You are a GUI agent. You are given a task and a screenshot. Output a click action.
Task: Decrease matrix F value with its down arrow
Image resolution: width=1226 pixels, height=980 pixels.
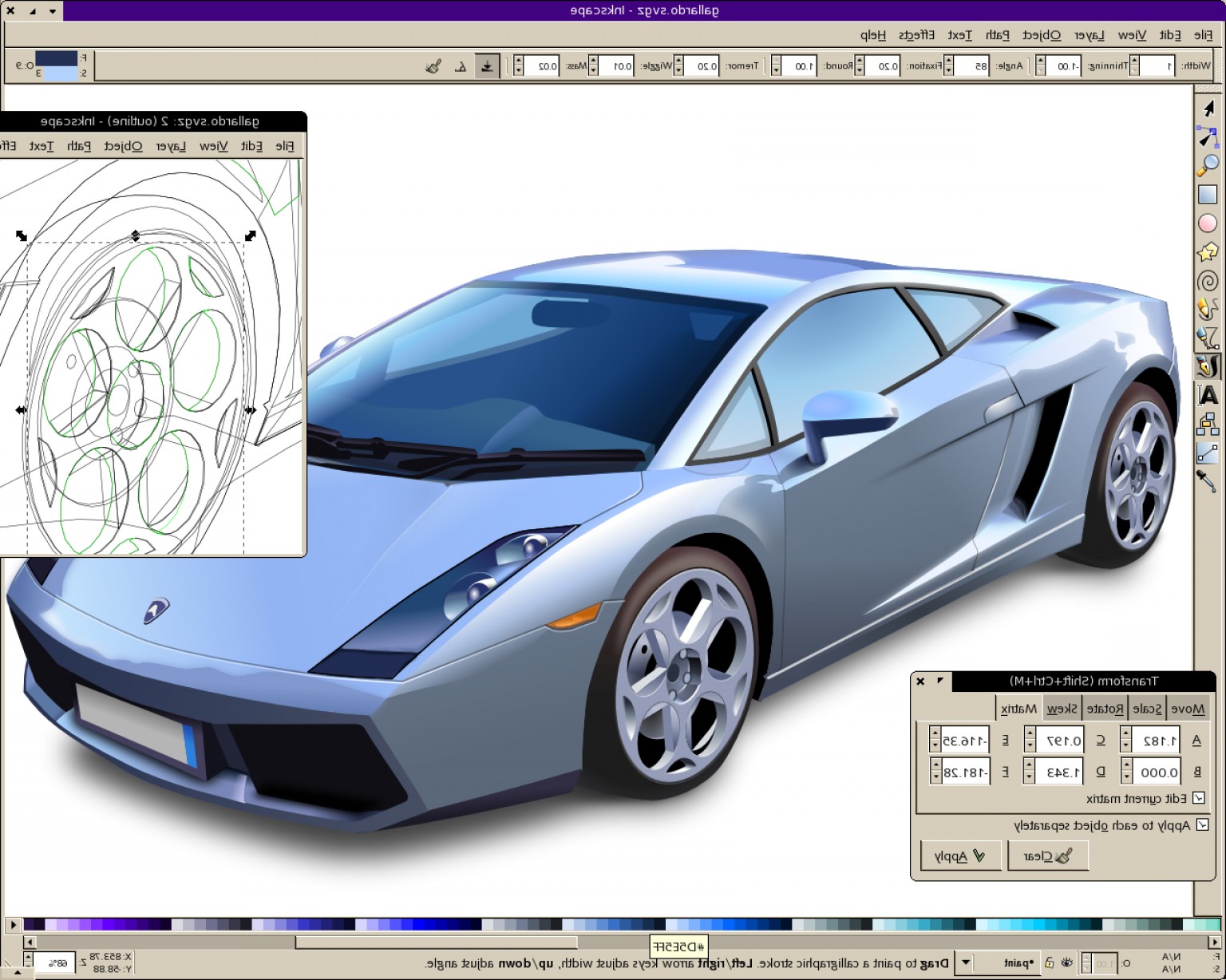[x=935, y=777]
